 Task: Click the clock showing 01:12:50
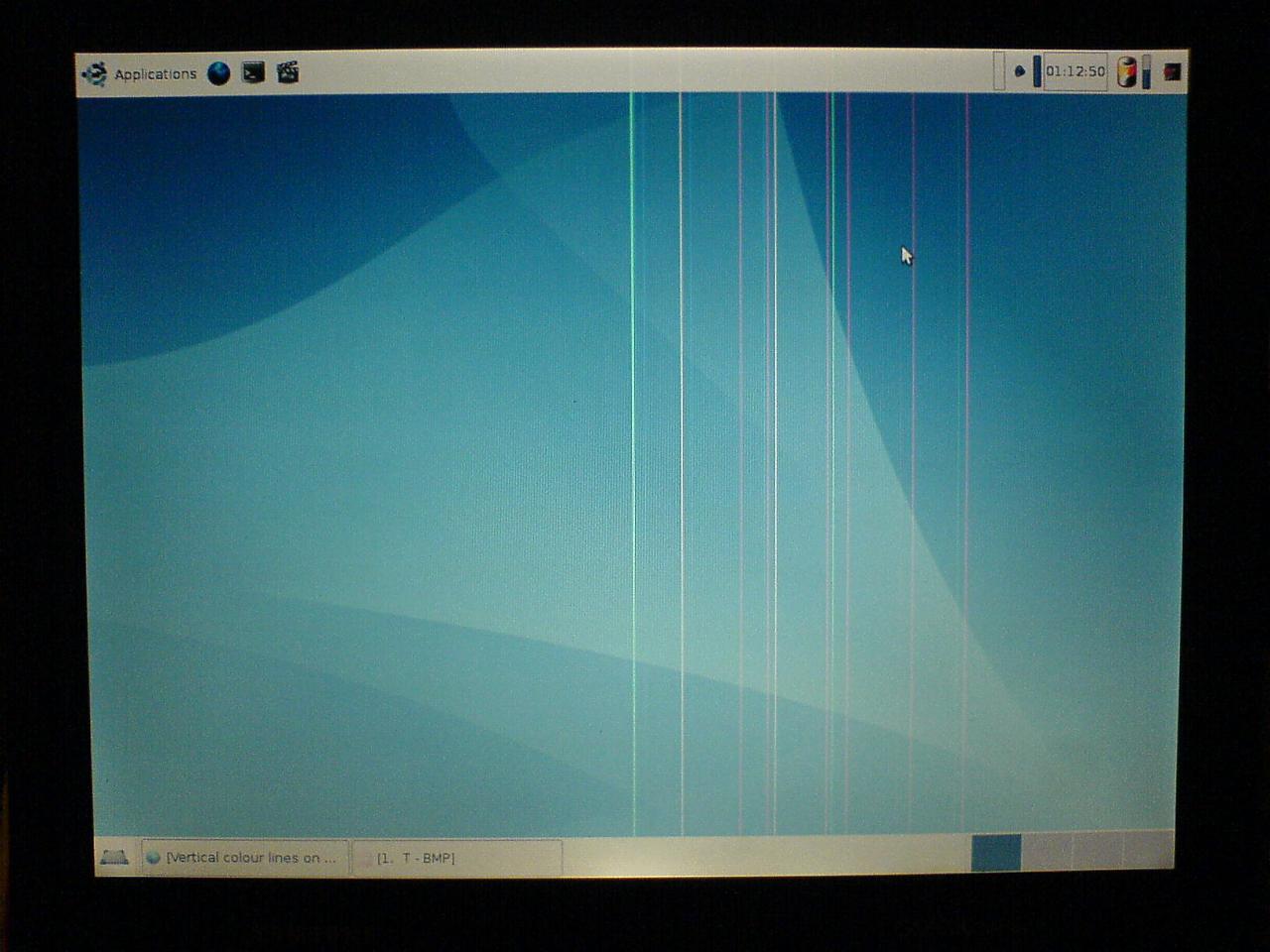coord(1076,71)
